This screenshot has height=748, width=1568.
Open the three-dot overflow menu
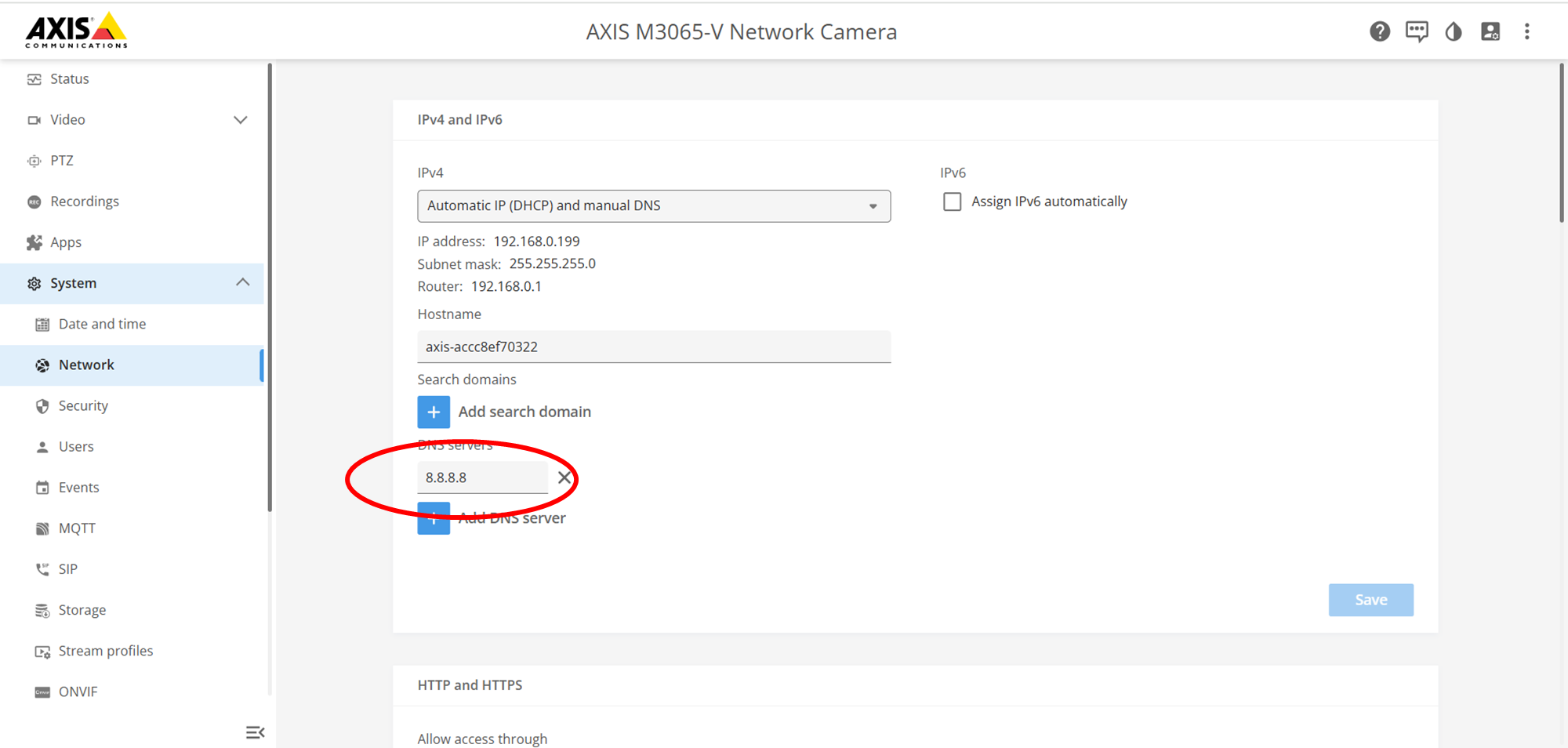pyautogui.click(x=1526, y=31)
